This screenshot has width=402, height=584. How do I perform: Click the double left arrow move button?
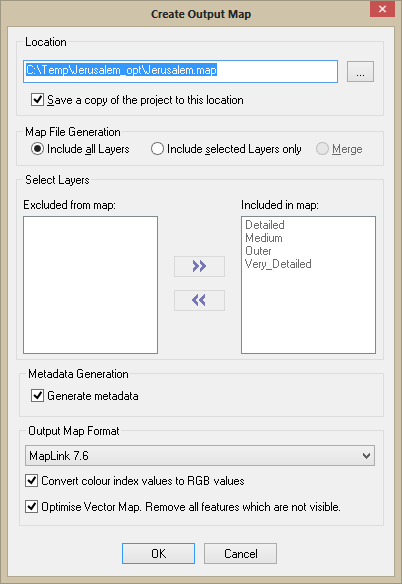point(199,300)
